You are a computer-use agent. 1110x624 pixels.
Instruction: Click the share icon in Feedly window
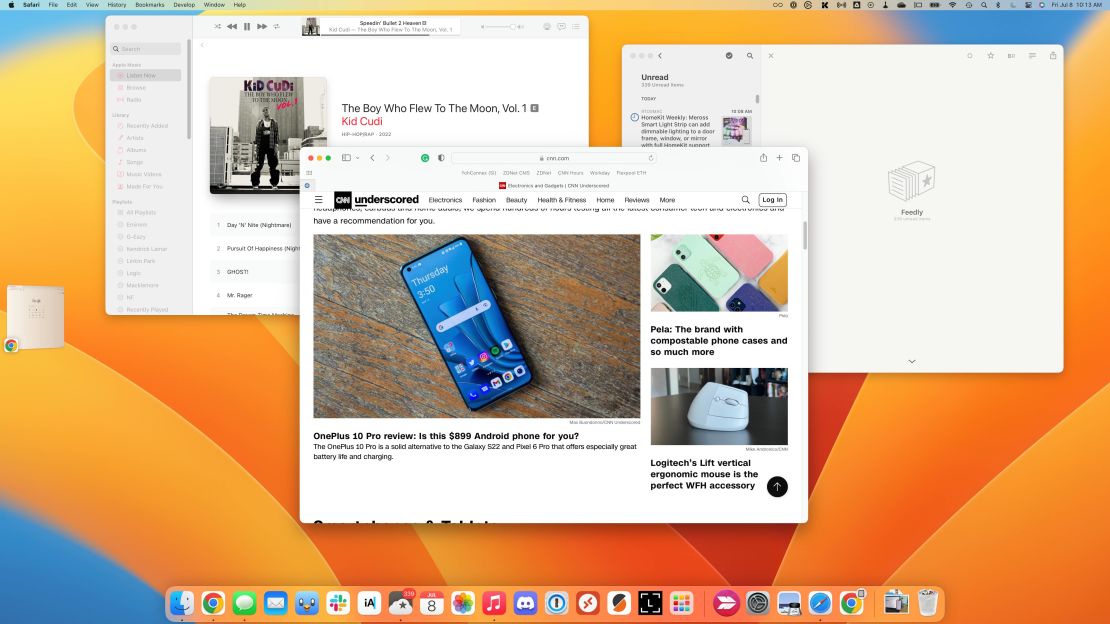tap(1053, 55)
